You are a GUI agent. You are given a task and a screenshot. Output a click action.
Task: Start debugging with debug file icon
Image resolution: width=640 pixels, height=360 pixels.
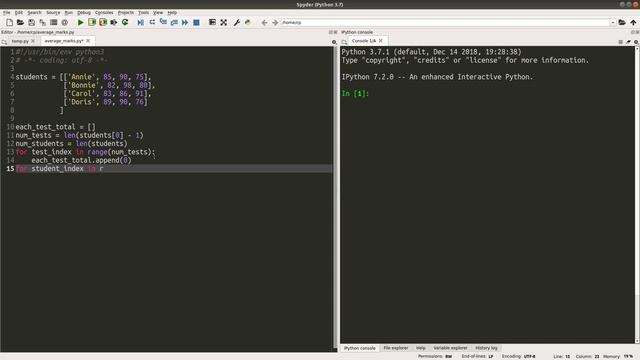tap(140, 22)
